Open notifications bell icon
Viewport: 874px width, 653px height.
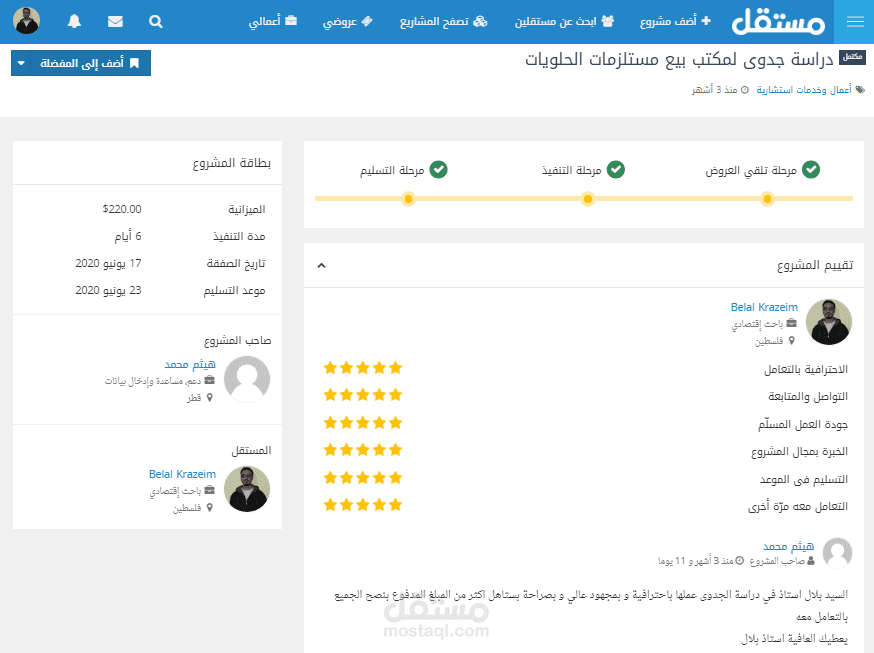click(x=74, y=21)
